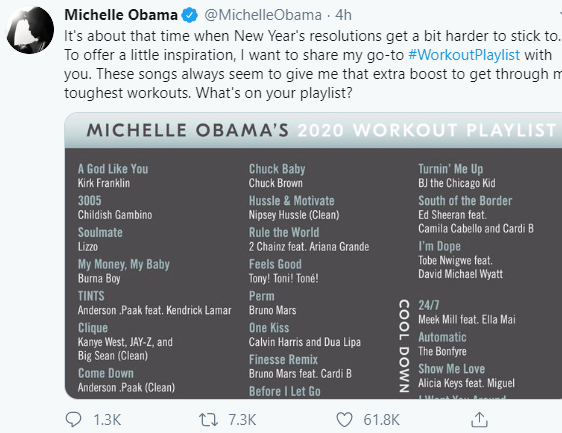Image resolution: width=562 pixels, height=433 pixels.
Task: Open the #WorkoutPlaylist hashtag link
Action: (464, 55)
